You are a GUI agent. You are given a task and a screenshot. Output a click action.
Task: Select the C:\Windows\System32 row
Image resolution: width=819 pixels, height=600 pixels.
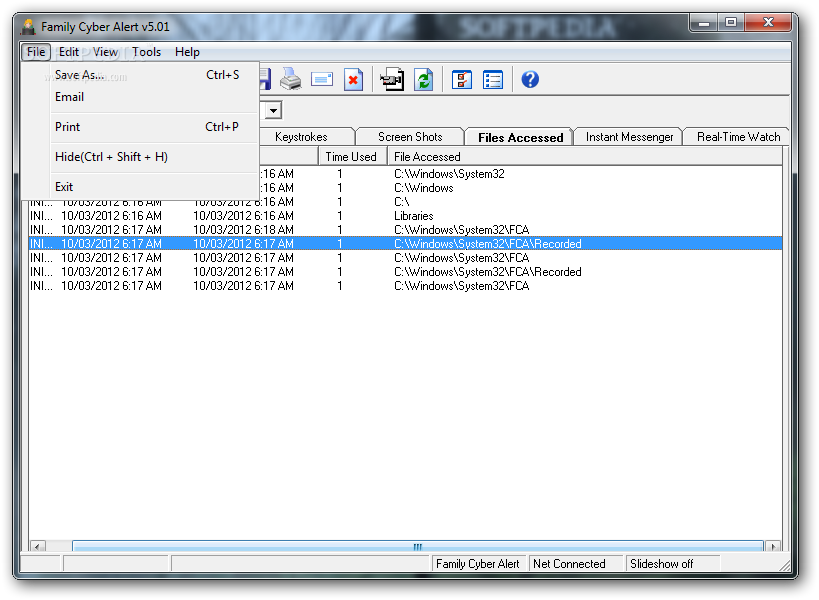point(520,174)
